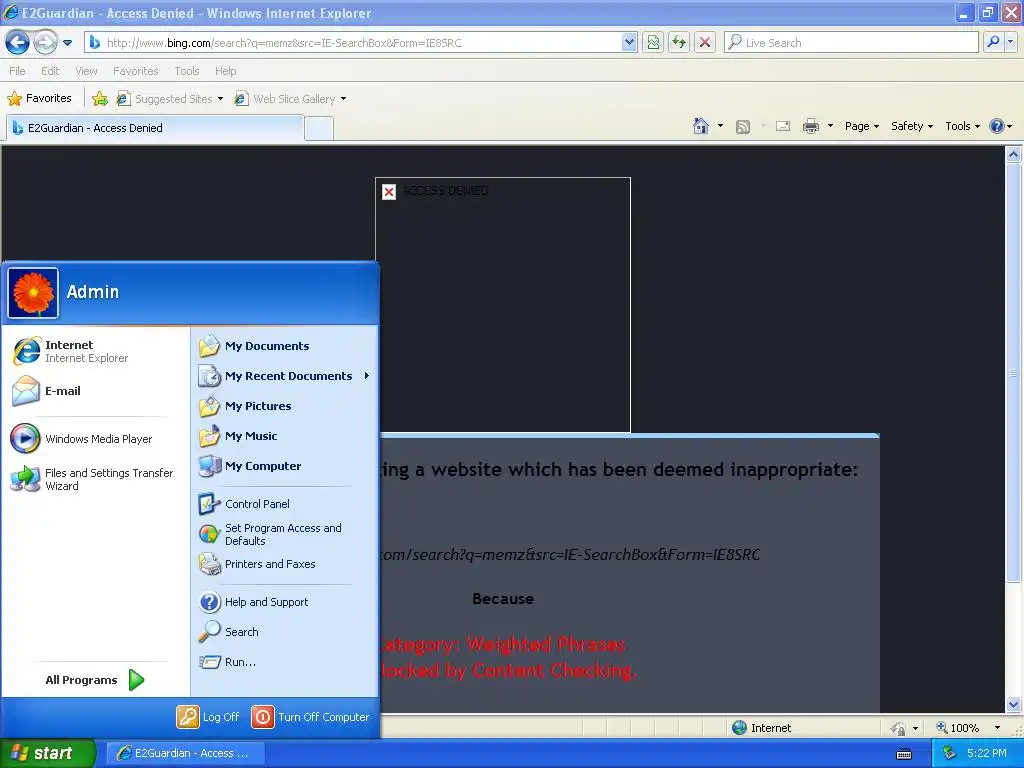Open the recent pages dropdown arrow
Viewport: 1024px width, 768px height.
click(x=67, y=43)
